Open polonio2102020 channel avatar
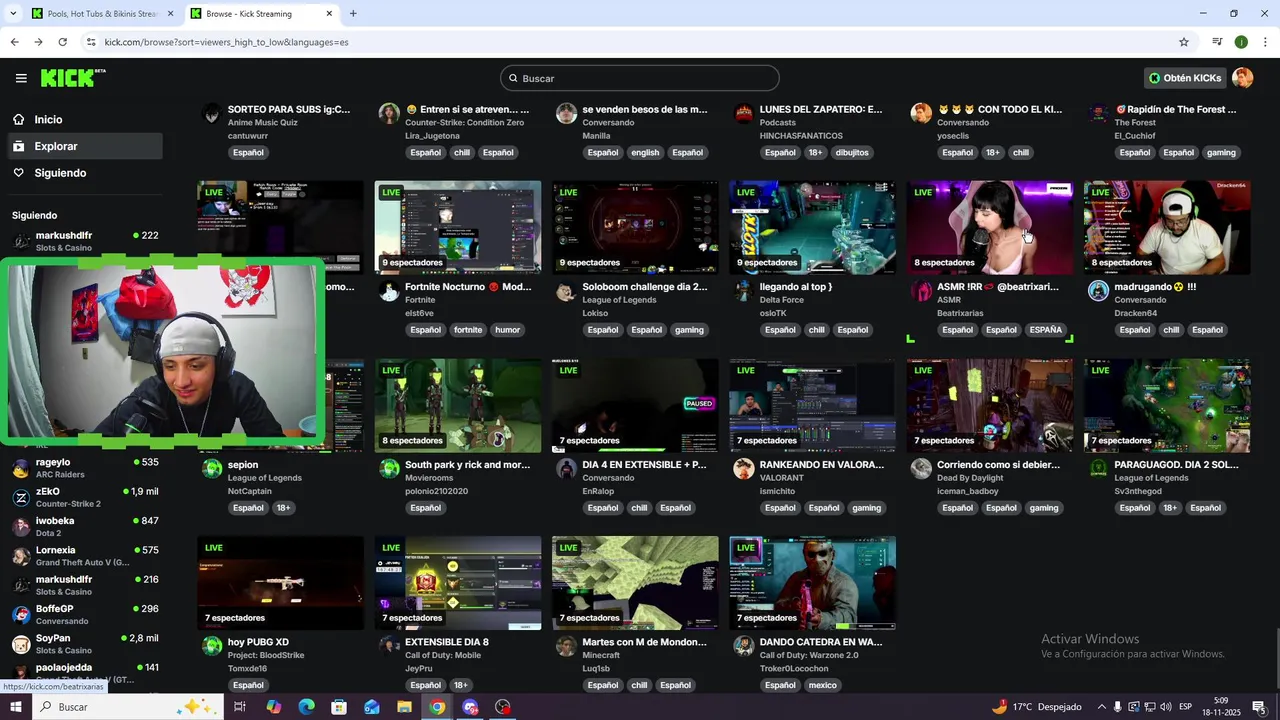Image resolution: width=1280 pixels, height=720 pixels. click(x=389, y=469)
